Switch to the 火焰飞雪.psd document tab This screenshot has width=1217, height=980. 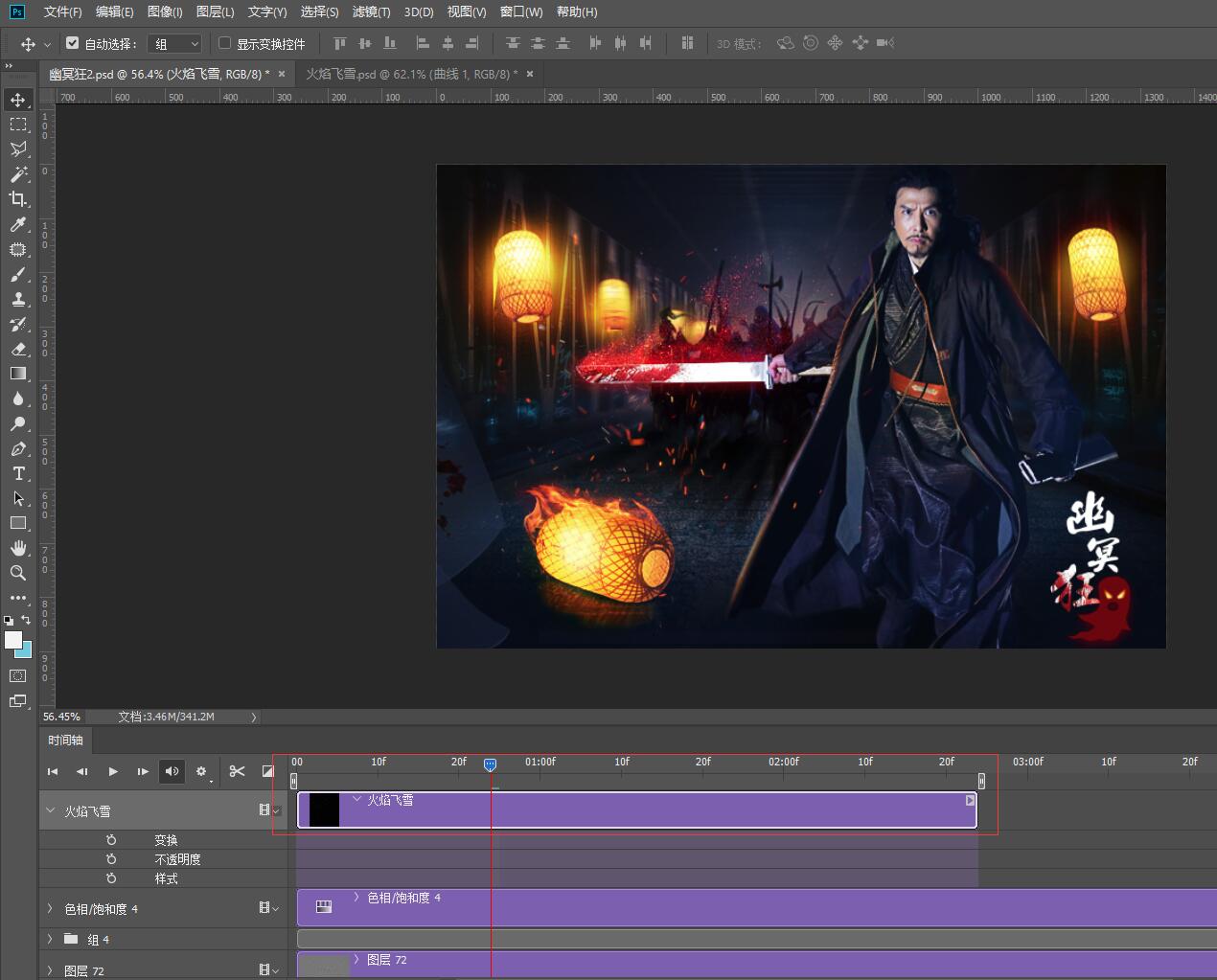click(x=411, y=74)
